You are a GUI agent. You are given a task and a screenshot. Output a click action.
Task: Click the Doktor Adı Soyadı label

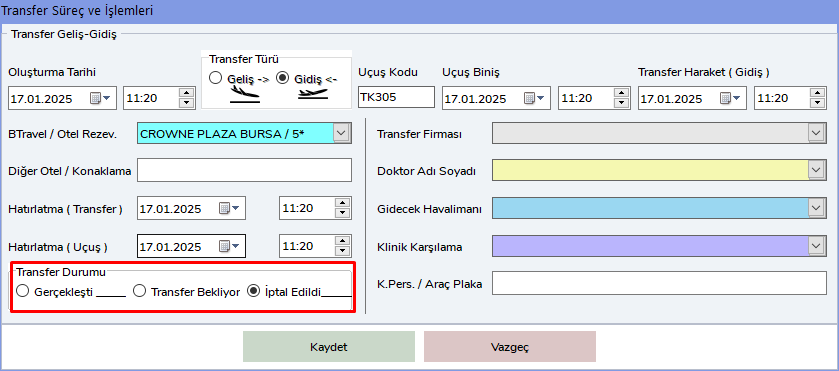pos(427,171)
